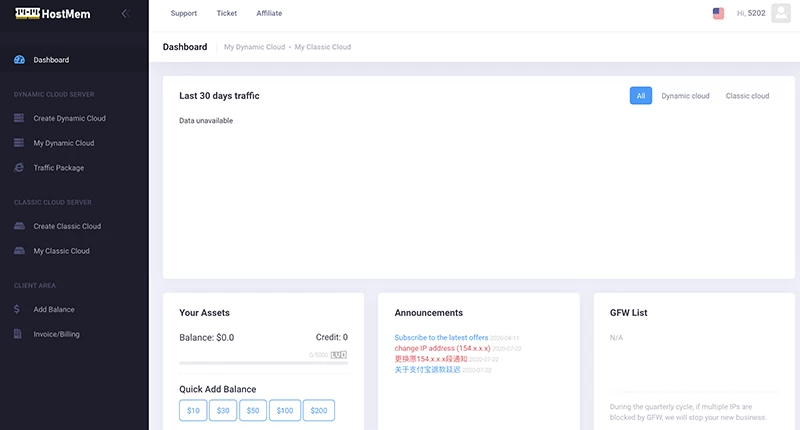
Task: Click the HostMem logo
Action: tap(44, 13)
